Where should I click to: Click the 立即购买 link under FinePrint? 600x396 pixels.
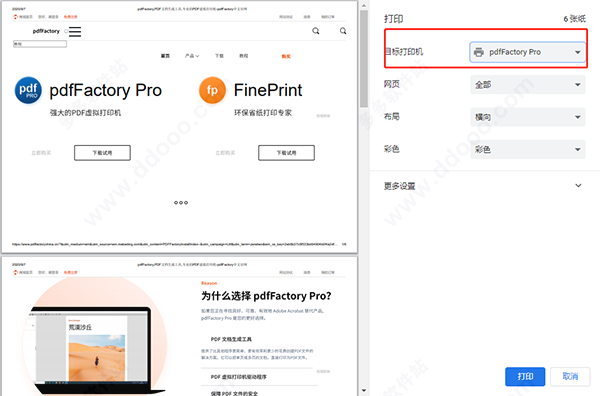225,153
